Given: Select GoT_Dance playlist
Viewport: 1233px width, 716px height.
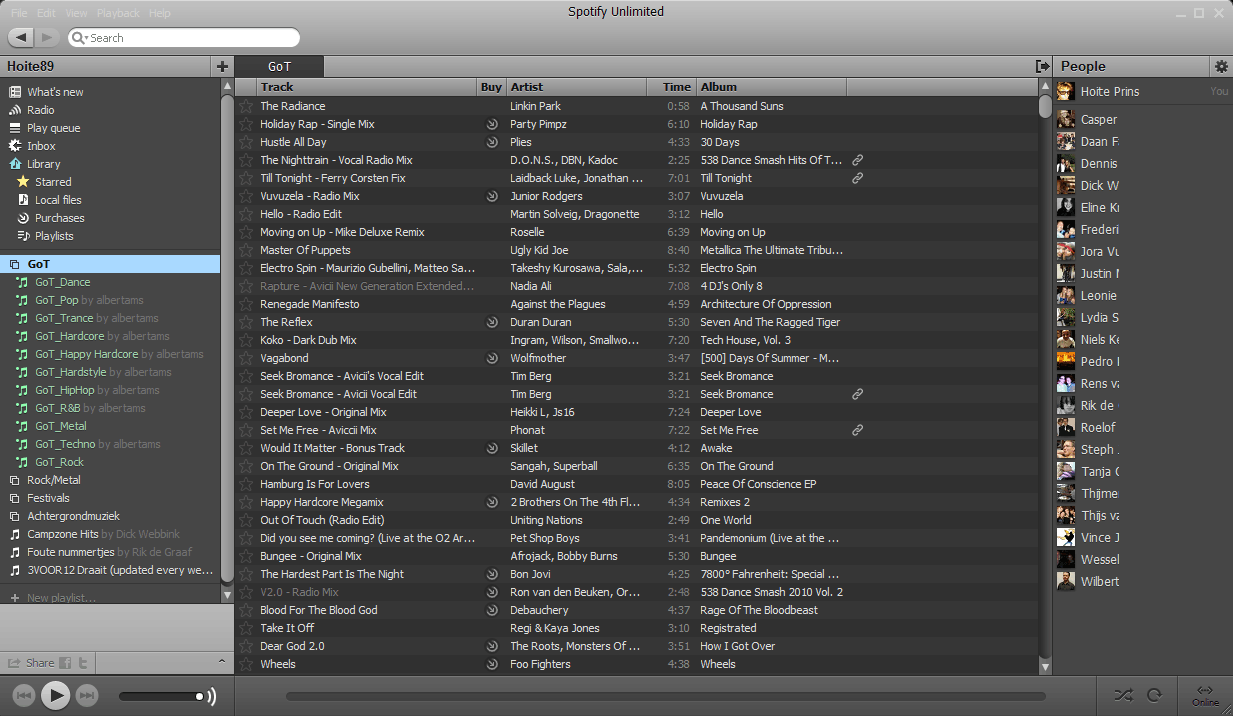Looking at the screenshot, I should pyautogui.click(x=62, y=282).
